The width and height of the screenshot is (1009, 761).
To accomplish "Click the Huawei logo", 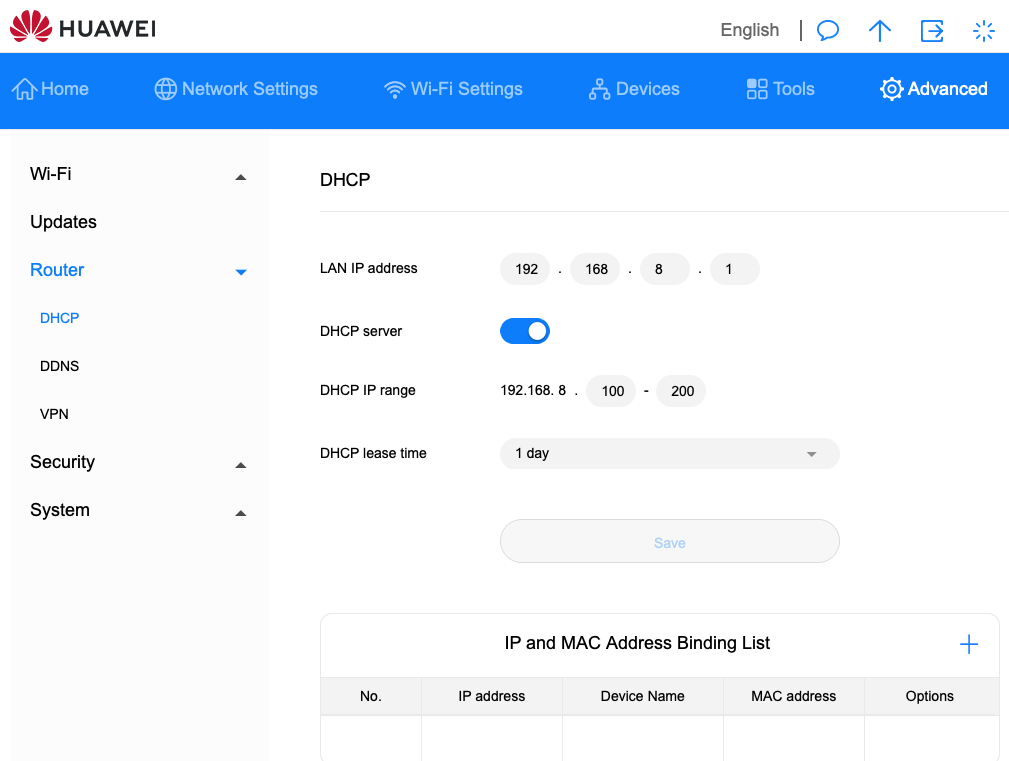I will [x=83, y=26].
